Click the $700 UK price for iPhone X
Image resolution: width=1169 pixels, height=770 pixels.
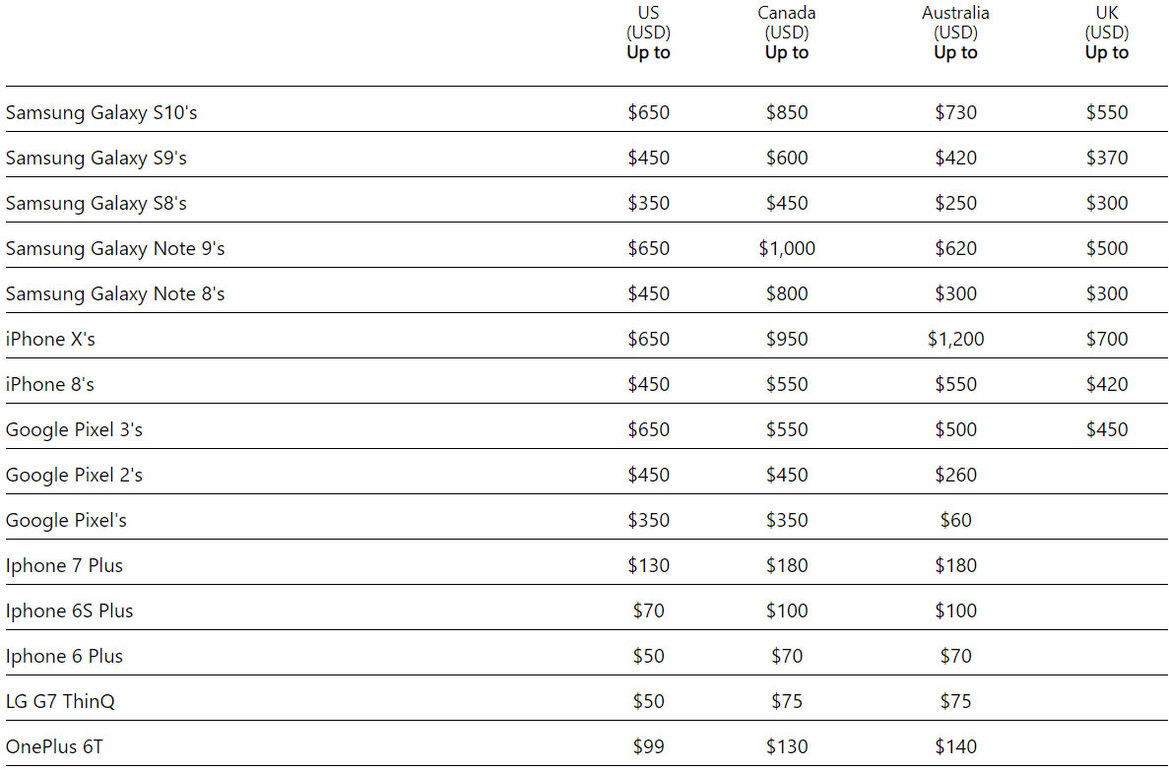[x=1106, y=339]
